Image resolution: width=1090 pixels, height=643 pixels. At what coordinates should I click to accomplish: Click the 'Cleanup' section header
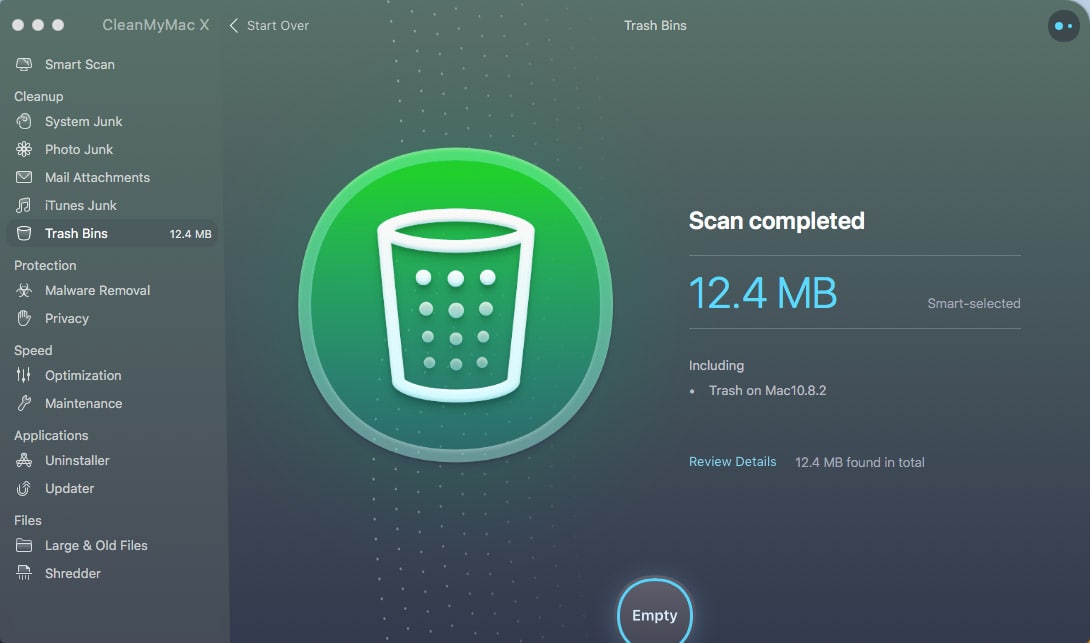tap(38, 97)
